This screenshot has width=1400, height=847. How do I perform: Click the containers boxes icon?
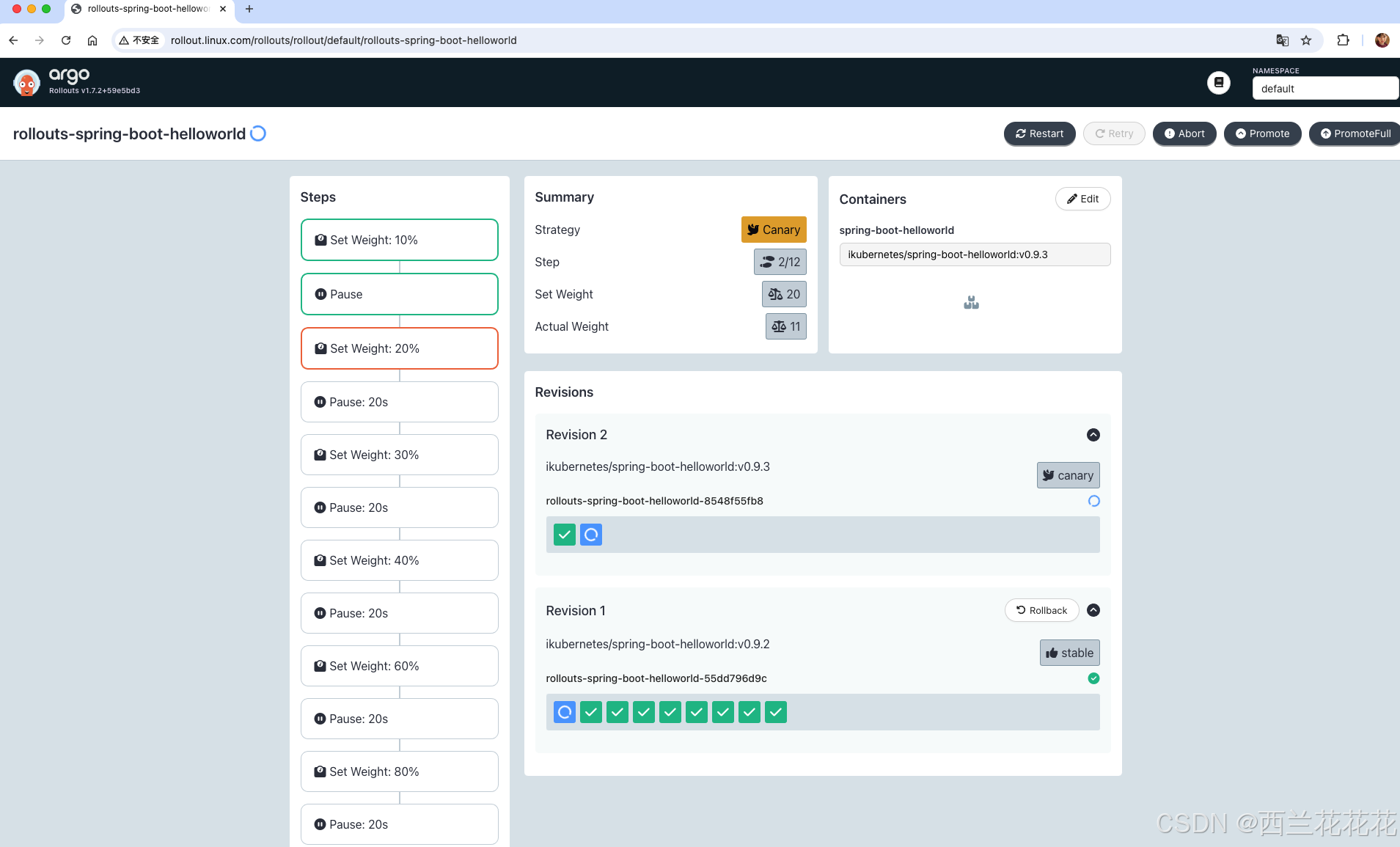[971, 302]
